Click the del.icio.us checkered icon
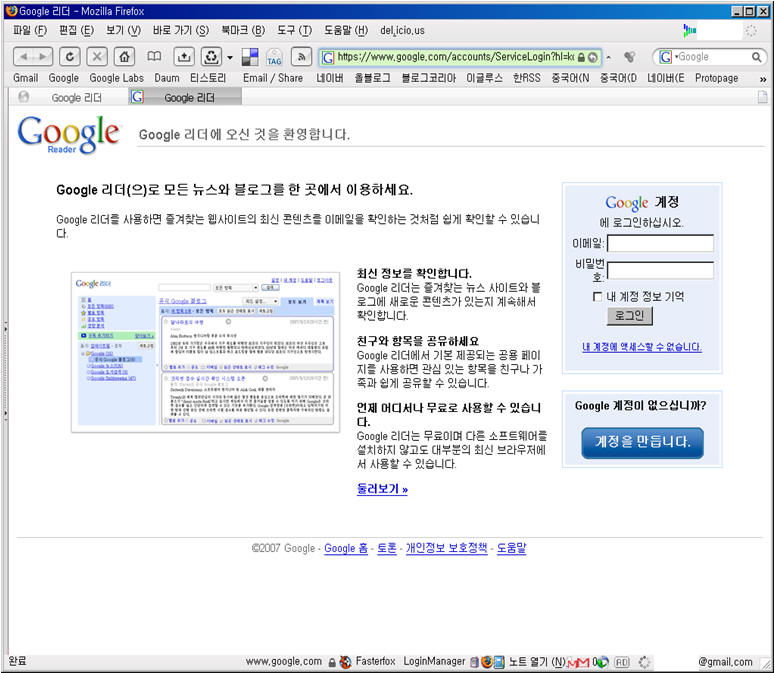The height and width of the screenshot is (673, 775). [250, 57]
